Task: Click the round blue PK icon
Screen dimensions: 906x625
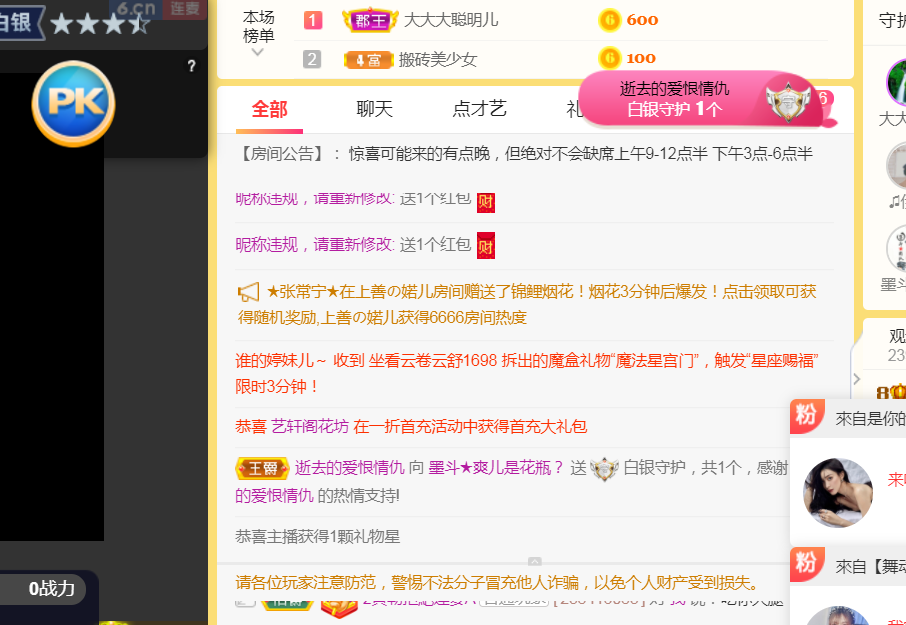Action: point(73,103)
